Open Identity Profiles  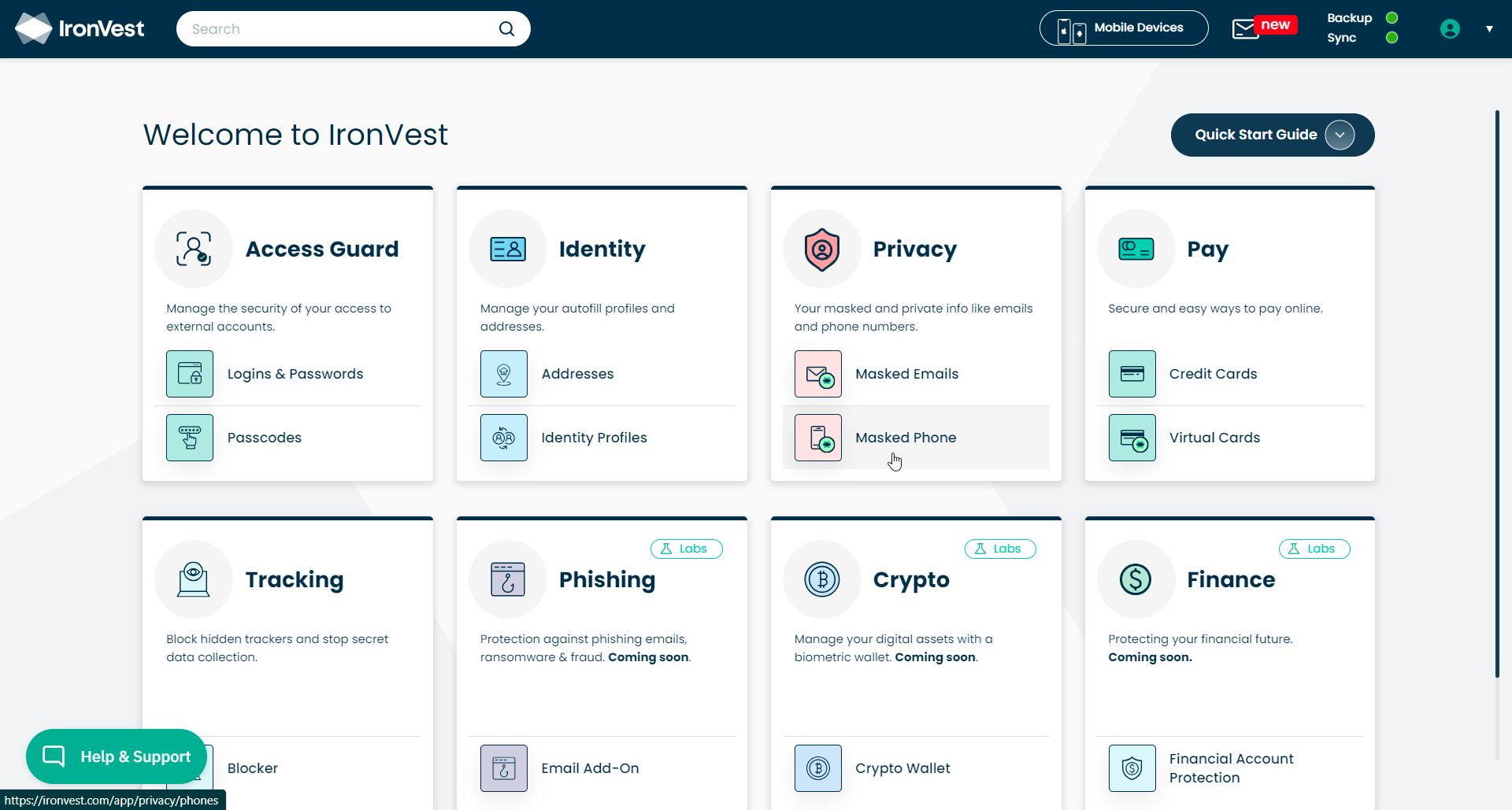pyautogui.click(x=602, y=438)
